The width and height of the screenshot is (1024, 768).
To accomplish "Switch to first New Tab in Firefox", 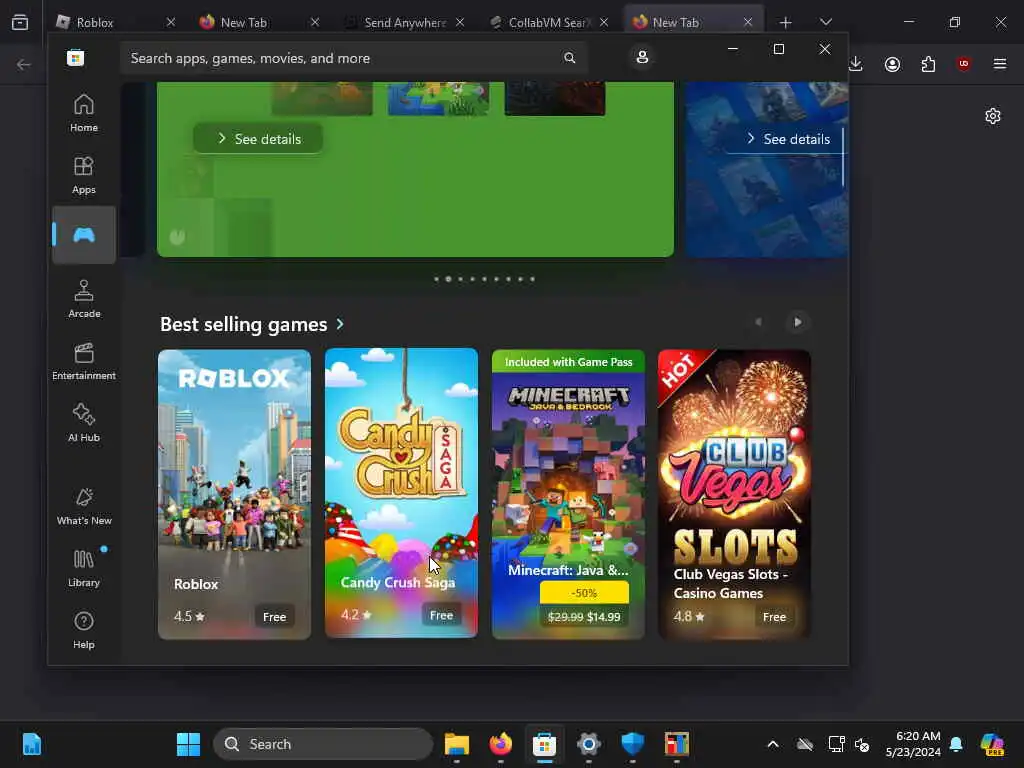I will (259, 22).
